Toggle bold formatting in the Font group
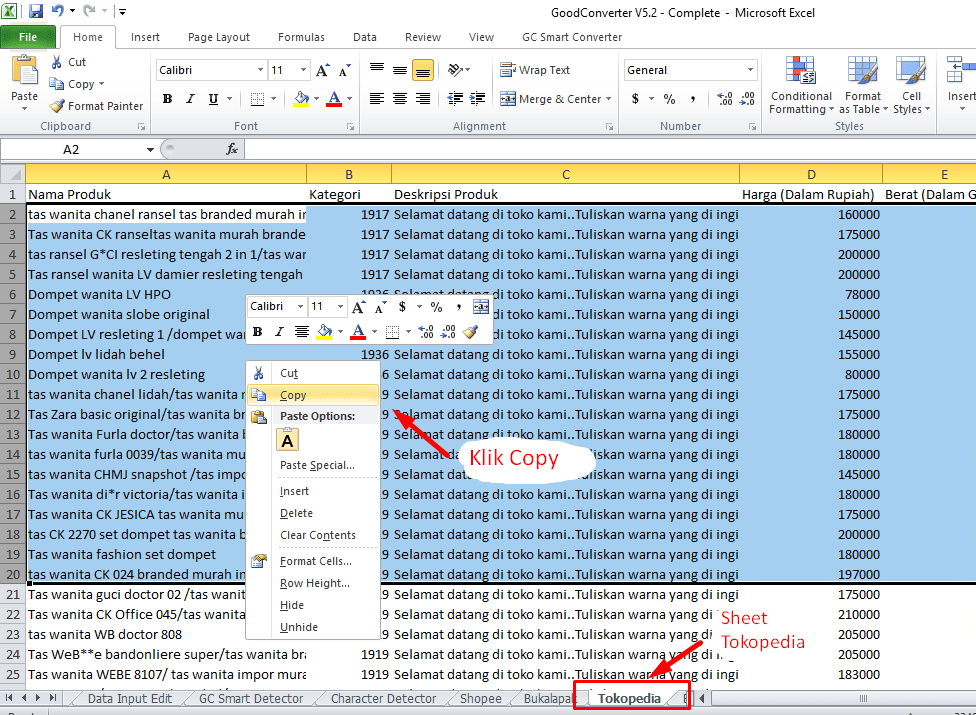This screenshot has width=976, height=715. (x=167, y=99)
